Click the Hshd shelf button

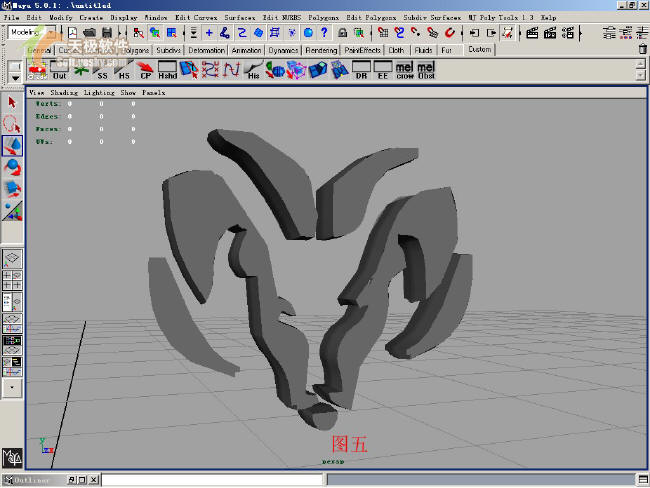168,71
